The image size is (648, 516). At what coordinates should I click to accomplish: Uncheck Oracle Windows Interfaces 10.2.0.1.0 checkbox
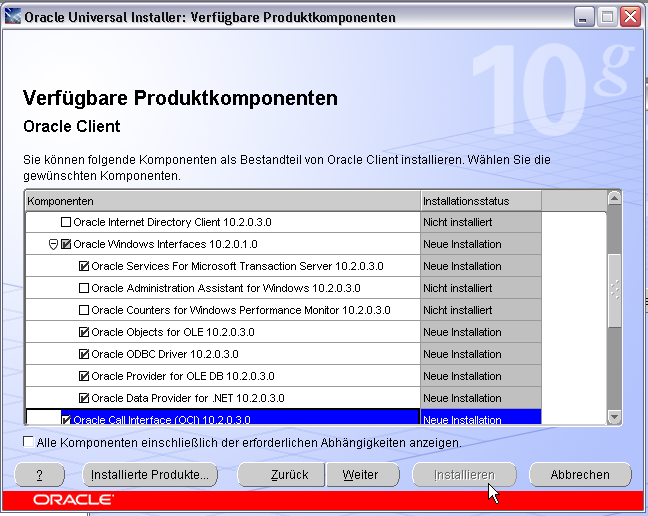coord(66,244)
